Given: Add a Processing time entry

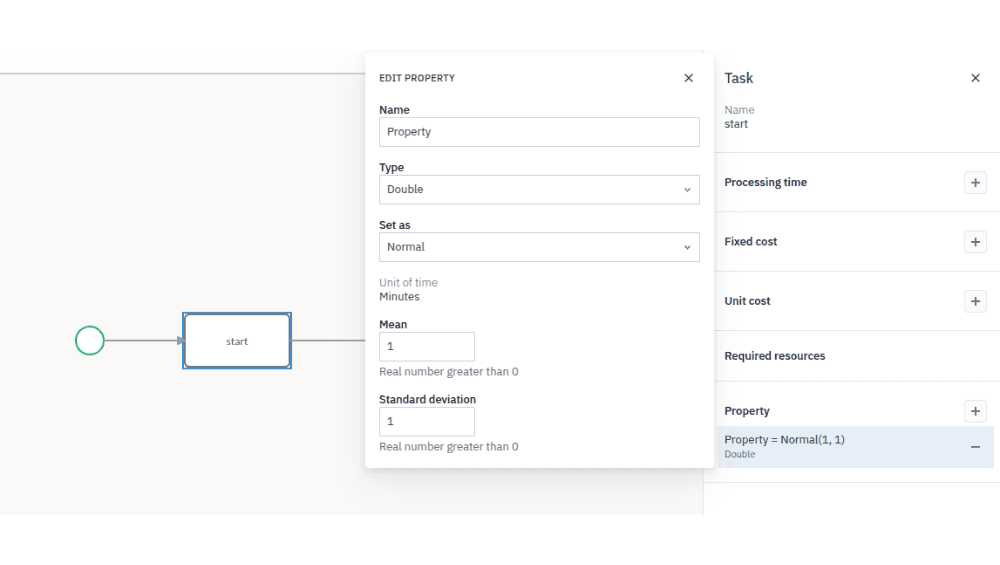Looking at the screenshot, I should click(975, 183).
